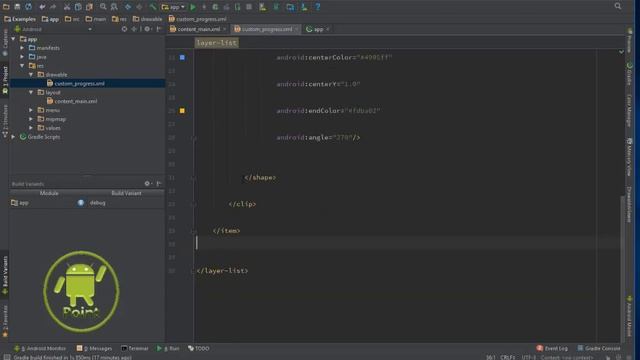Open Replace using the toolbar icon
Viewport: 640px width, 360px height.
pyautogui.click(x=114, y=7)
